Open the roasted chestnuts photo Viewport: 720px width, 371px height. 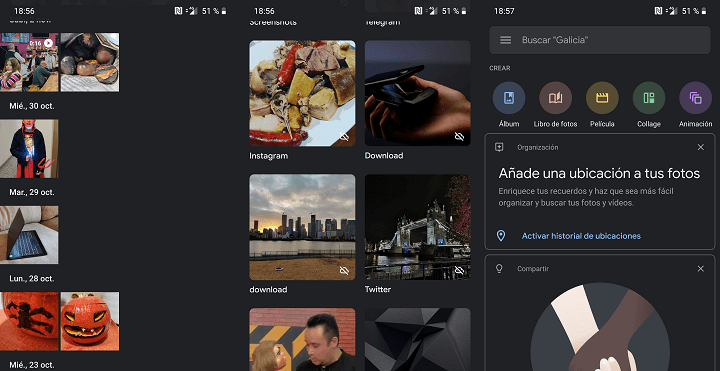tap(90, 62)
